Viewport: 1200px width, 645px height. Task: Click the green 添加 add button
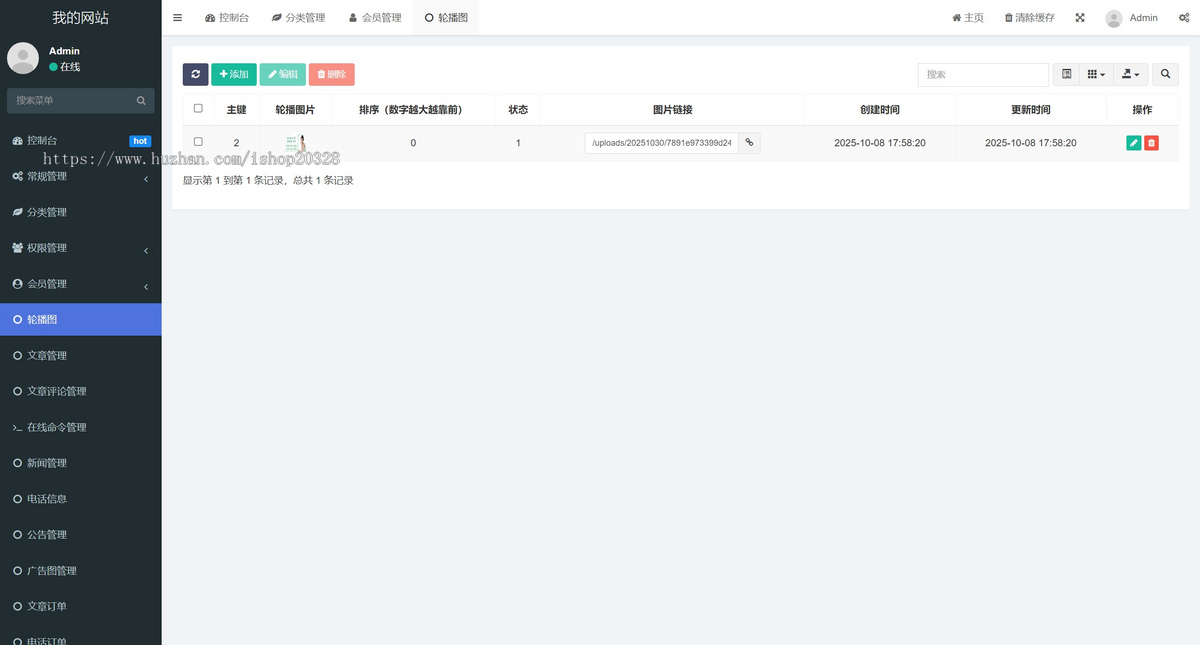[x=234, y=74]
